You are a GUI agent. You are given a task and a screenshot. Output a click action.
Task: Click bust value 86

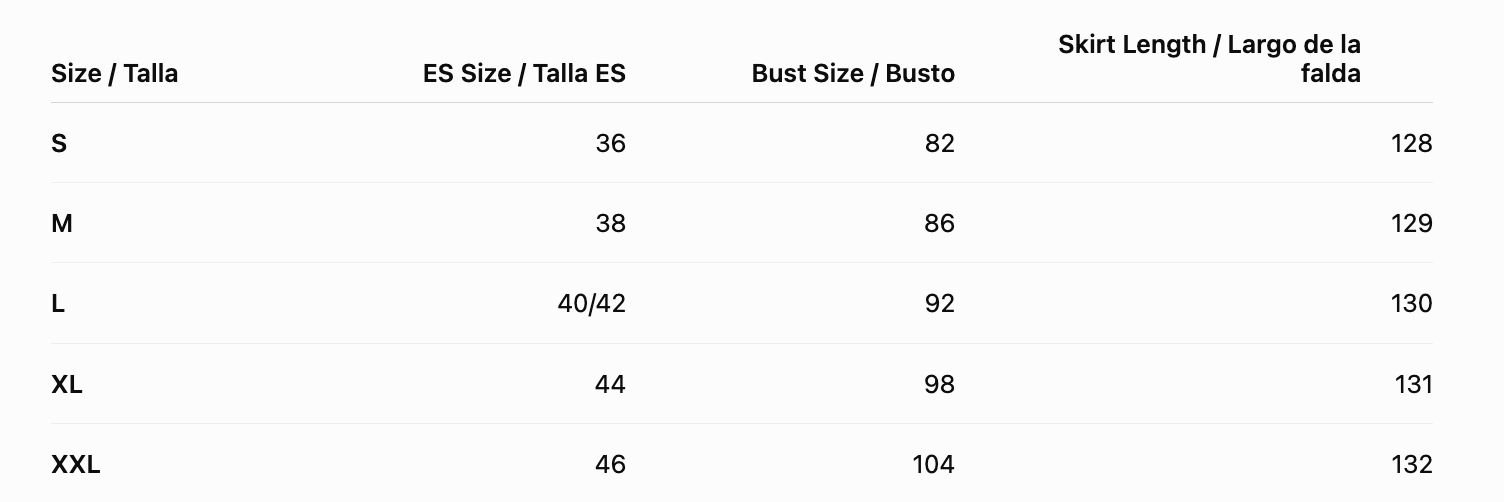[x=940, y=223]
